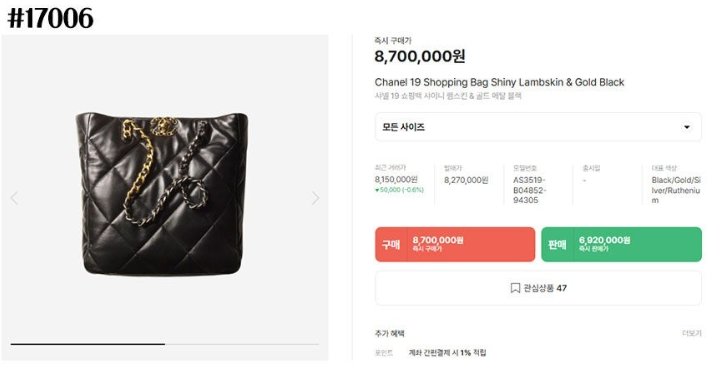Click the Chanel 19 bag product image
Image resolution: width=716 pixels, height=390 pixels.
(x=163, y=193)
